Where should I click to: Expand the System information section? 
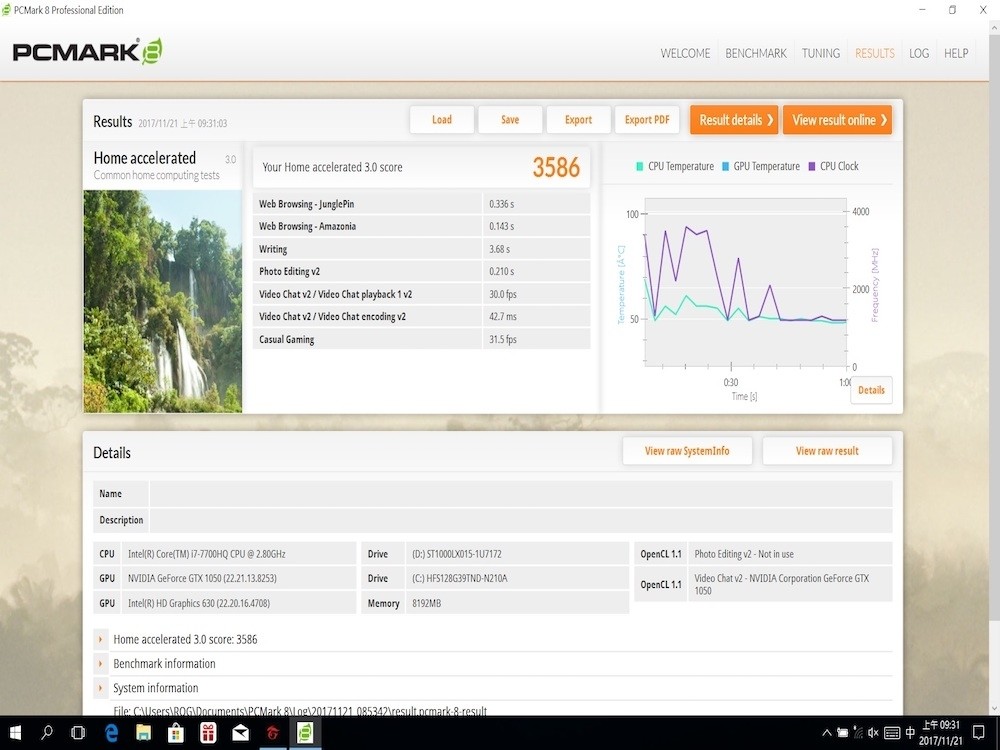tap(155, 688)
